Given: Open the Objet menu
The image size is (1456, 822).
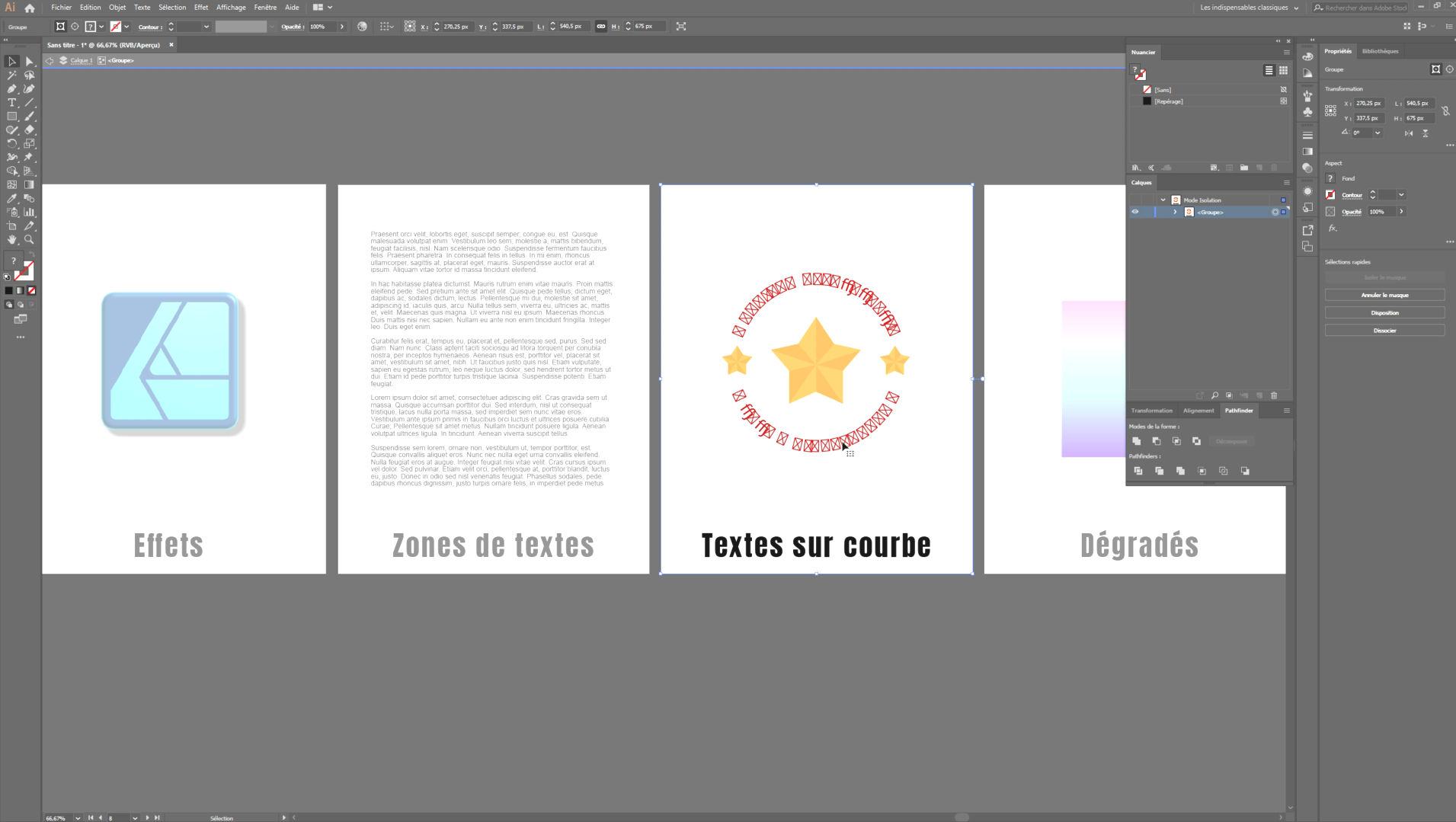Looking at the screenshot, I should click(117, 8).
